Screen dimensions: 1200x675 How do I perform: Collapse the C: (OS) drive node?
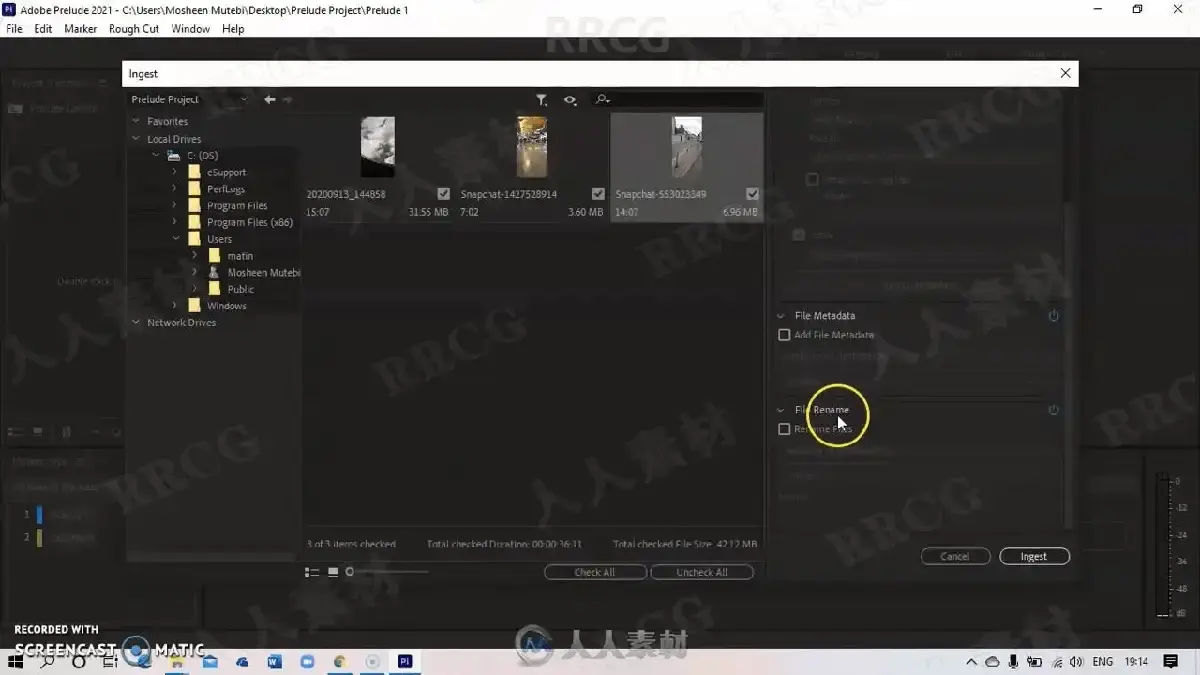point(156,156)
